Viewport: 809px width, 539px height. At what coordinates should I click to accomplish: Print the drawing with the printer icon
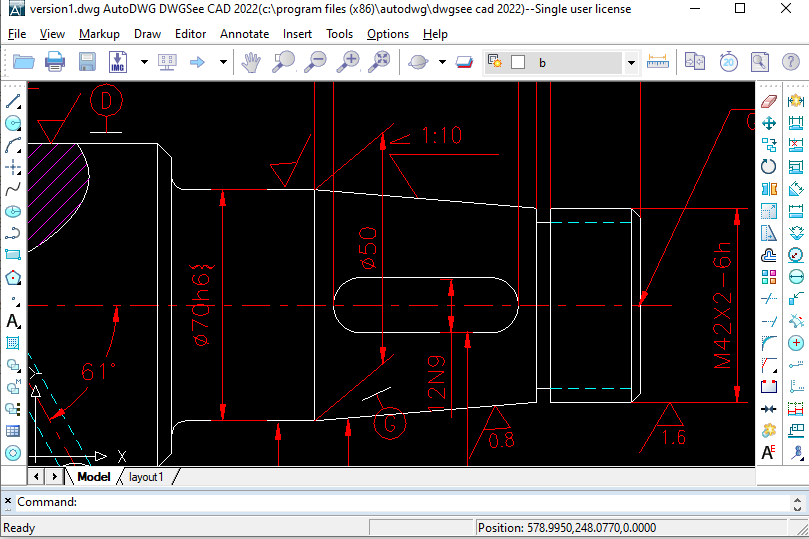click(x=55, y=62)
